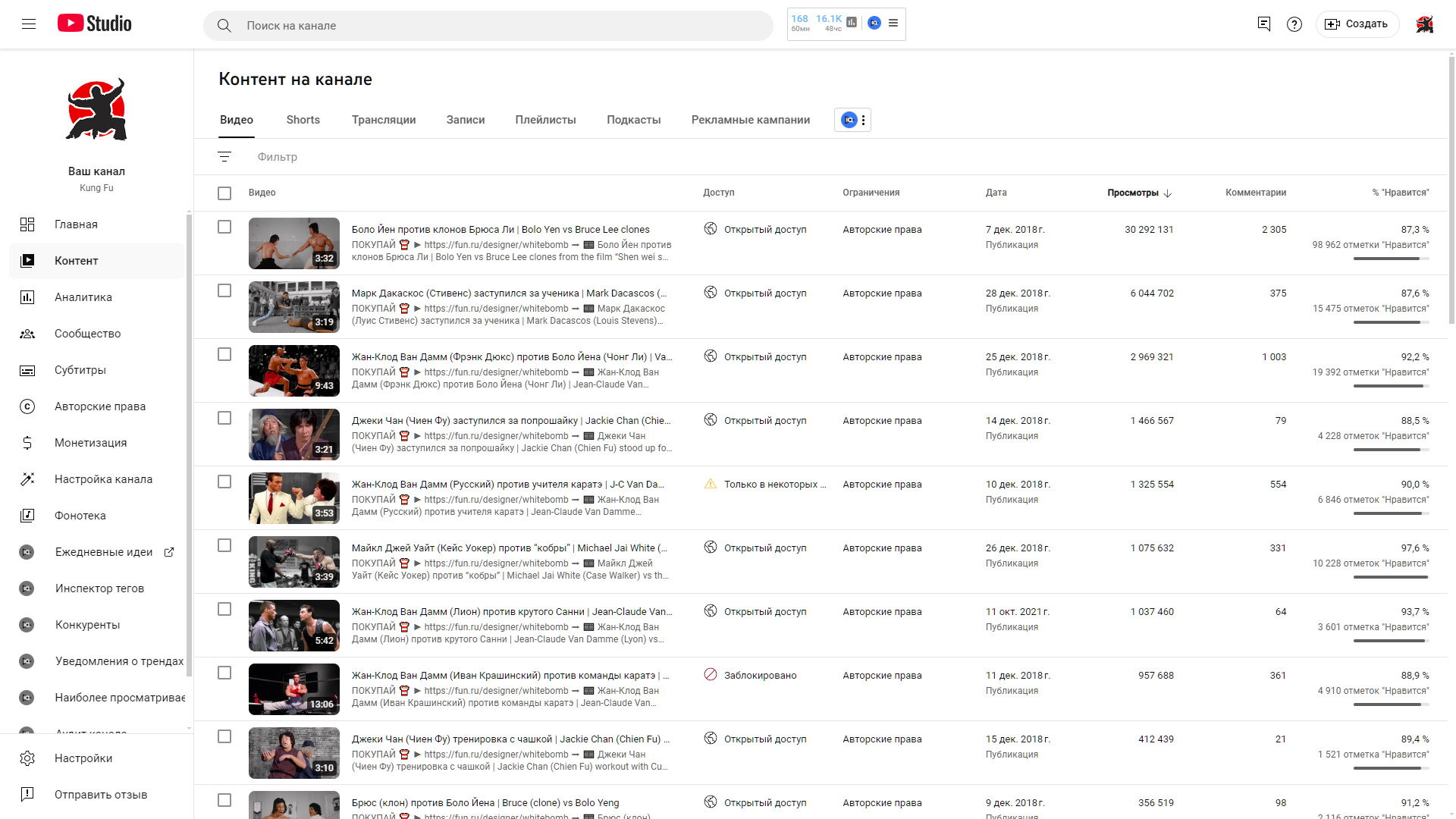Image resolution: width=1456 pixels, height=819 pixels.
Task: Open the channel comments feedback icon in header
Action: pyautogui.click(x=1264, y=24)
